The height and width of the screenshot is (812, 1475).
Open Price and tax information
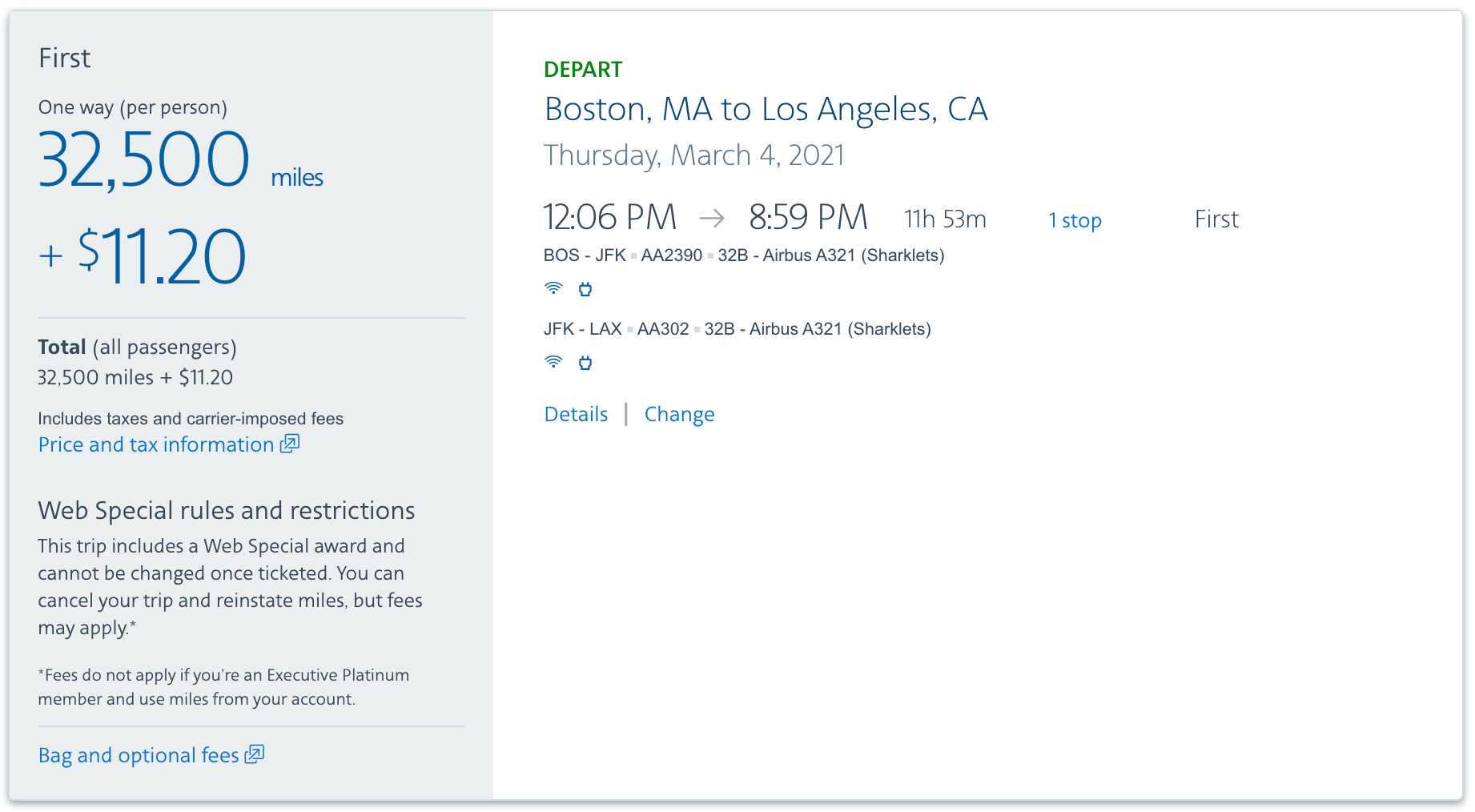(x=156, y=444)
